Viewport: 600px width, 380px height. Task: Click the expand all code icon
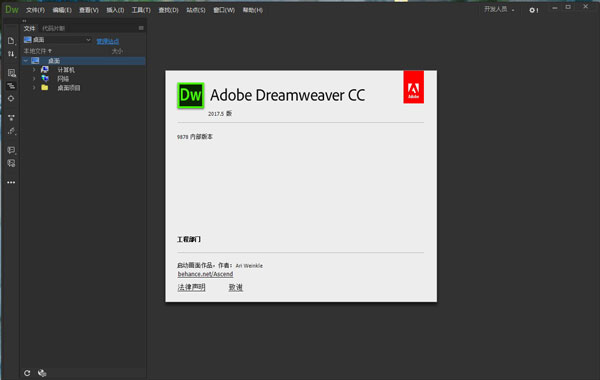point(11,117)
